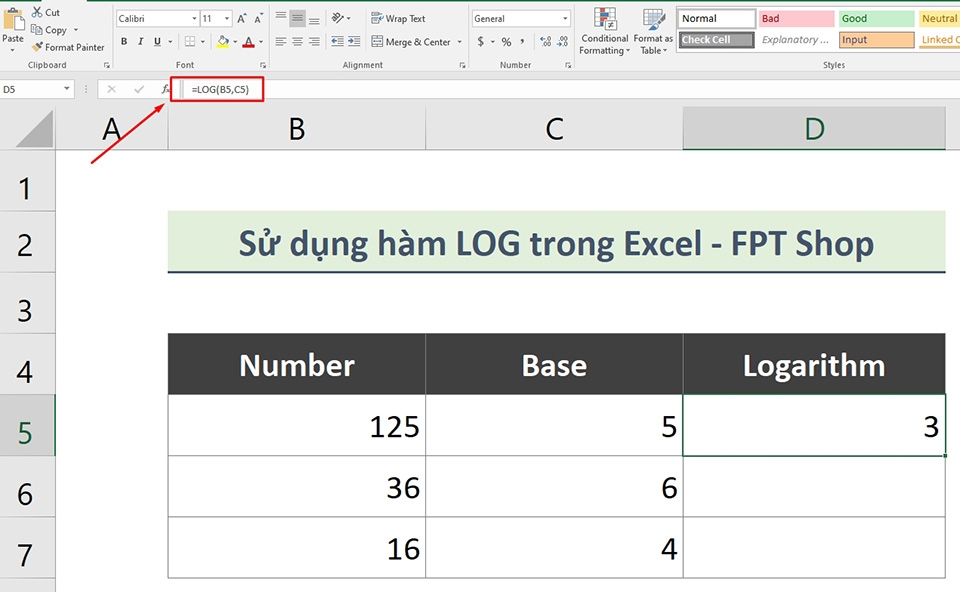Open font color dropdown arrow
The height and width of the screenshot is (592, 960).
(261, 42)
